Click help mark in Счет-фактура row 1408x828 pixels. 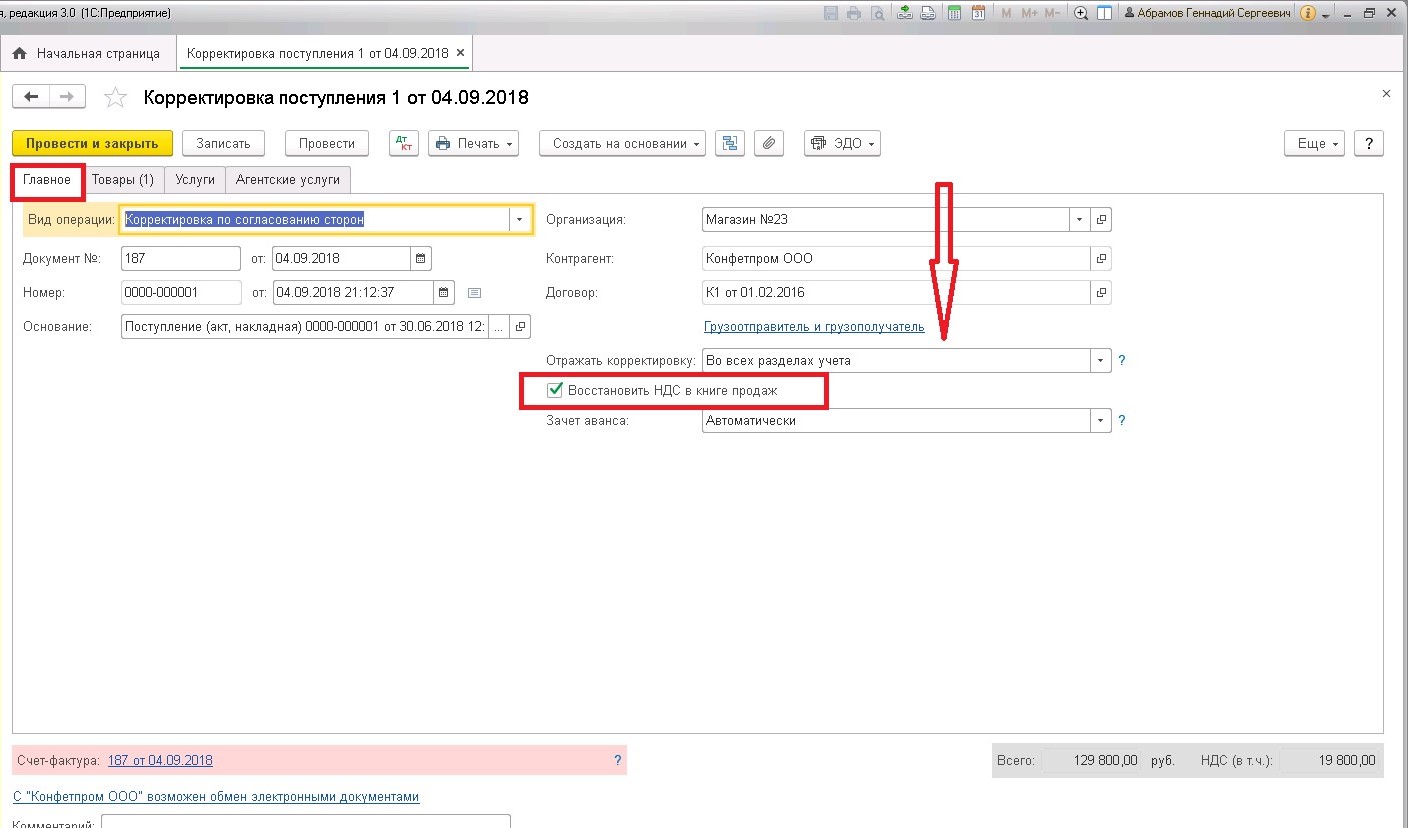click(617, 760)
